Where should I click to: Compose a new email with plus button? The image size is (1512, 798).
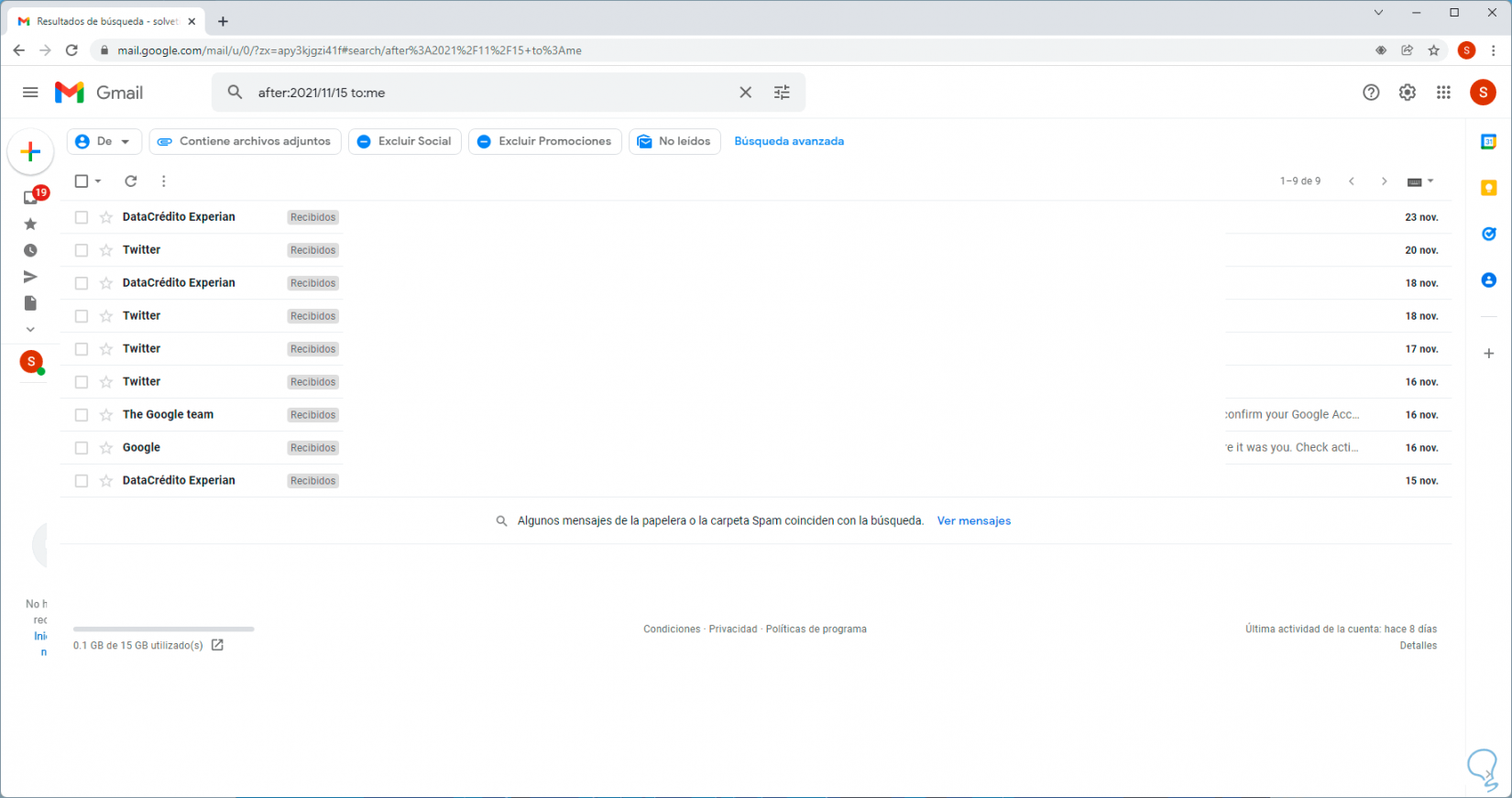point(30,151)
